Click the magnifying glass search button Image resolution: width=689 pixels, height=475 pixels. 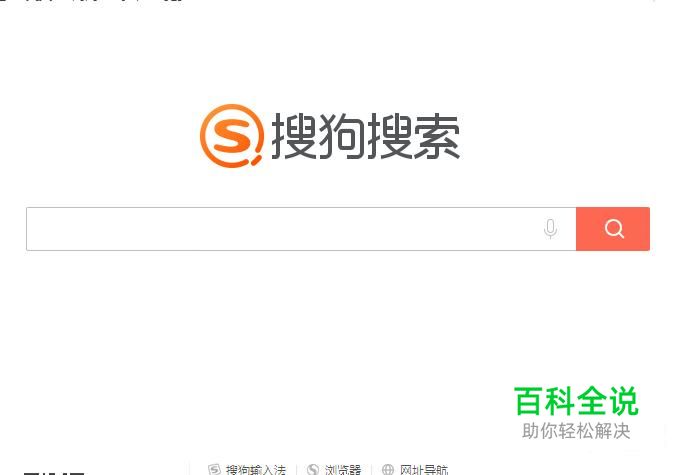613,229
